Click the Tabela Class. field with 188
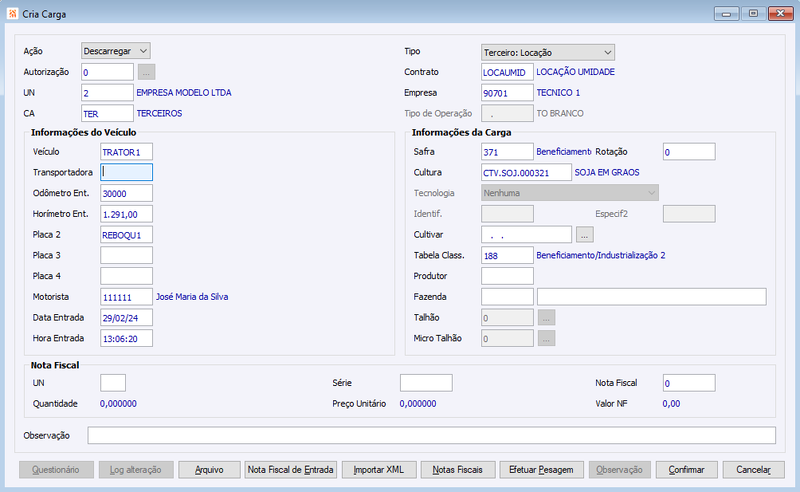This screenshot has height=492, width=800. [x=507, y=255]
